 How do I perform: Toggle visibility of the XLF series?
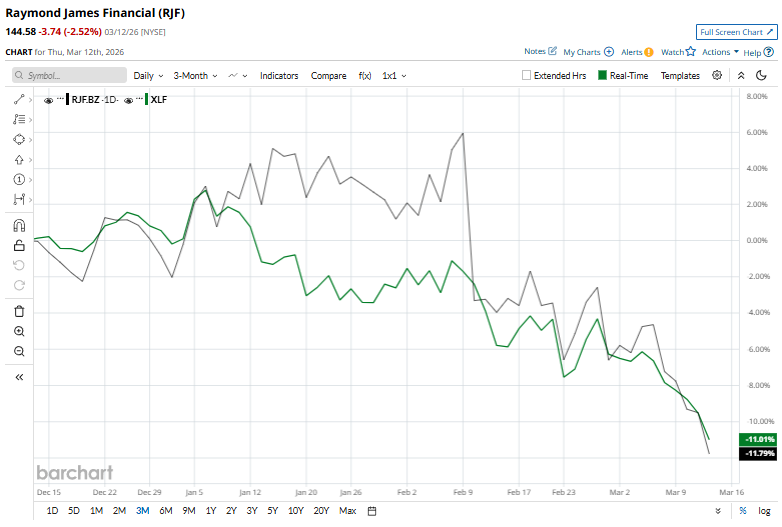pos(130,99)
